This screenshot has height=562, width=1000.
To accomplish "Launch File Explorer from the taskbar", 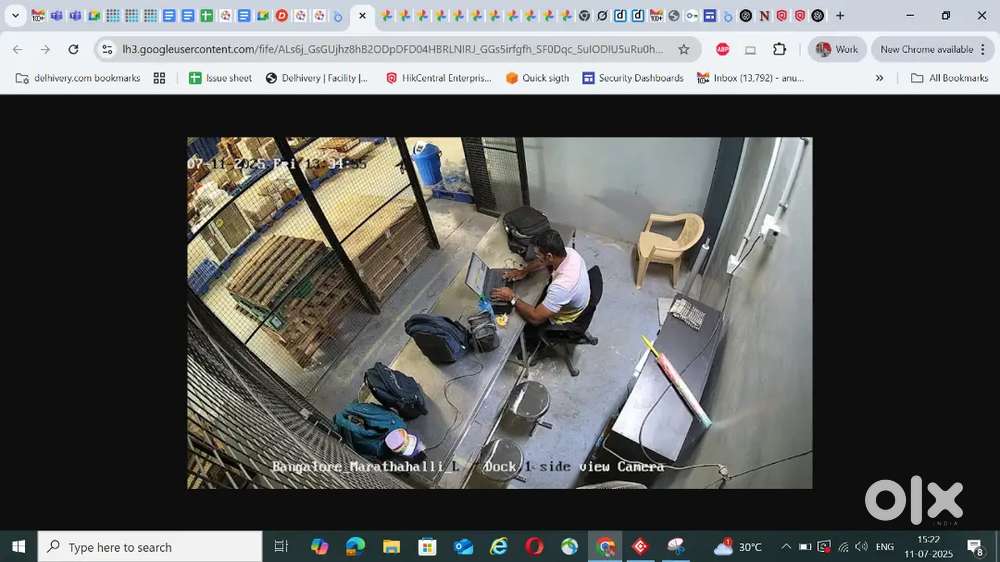I will coord(391,547).
